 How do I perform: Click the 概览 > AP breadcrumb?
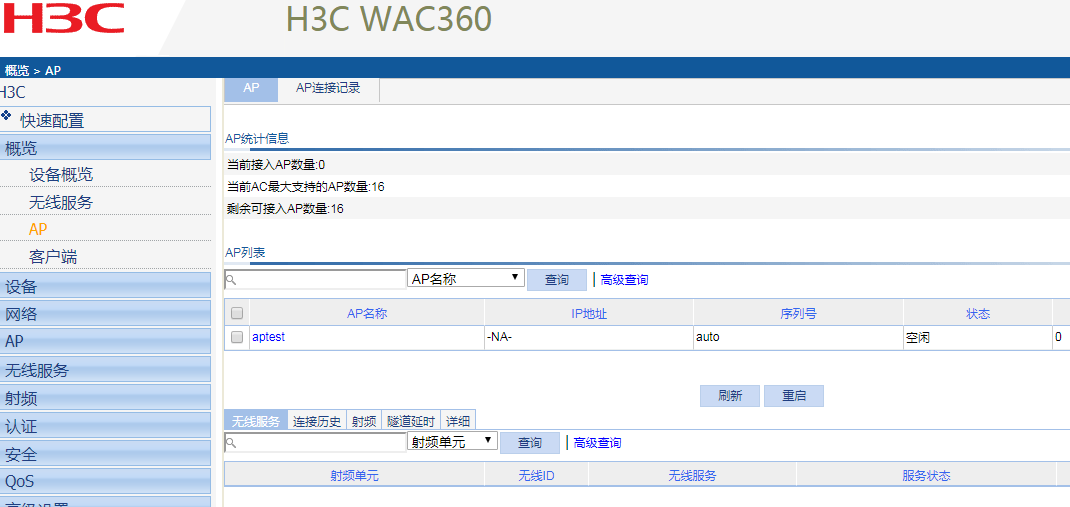(33, 70)
